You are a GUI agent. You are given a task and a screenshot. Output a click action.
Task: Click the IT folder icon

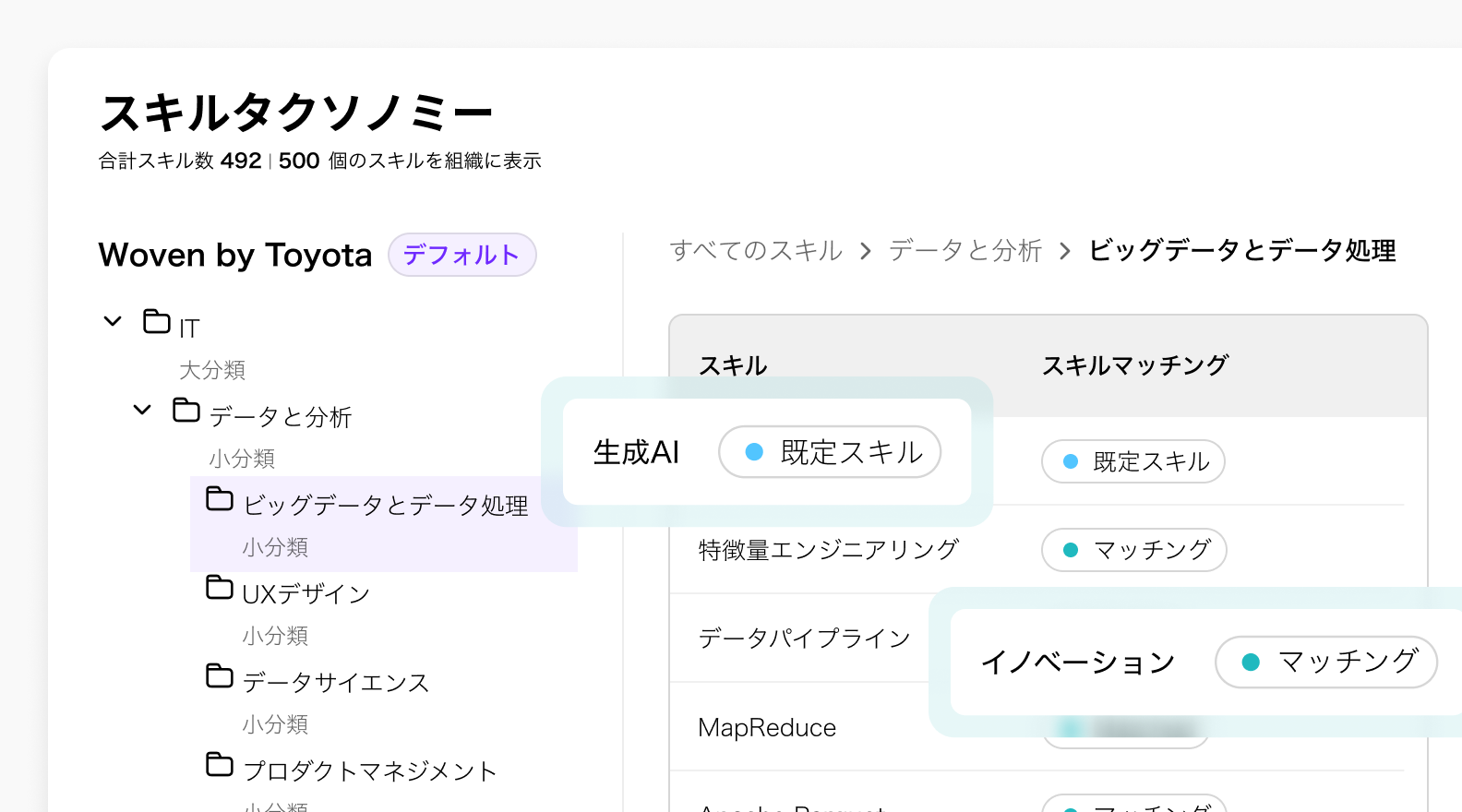point(157,321)
